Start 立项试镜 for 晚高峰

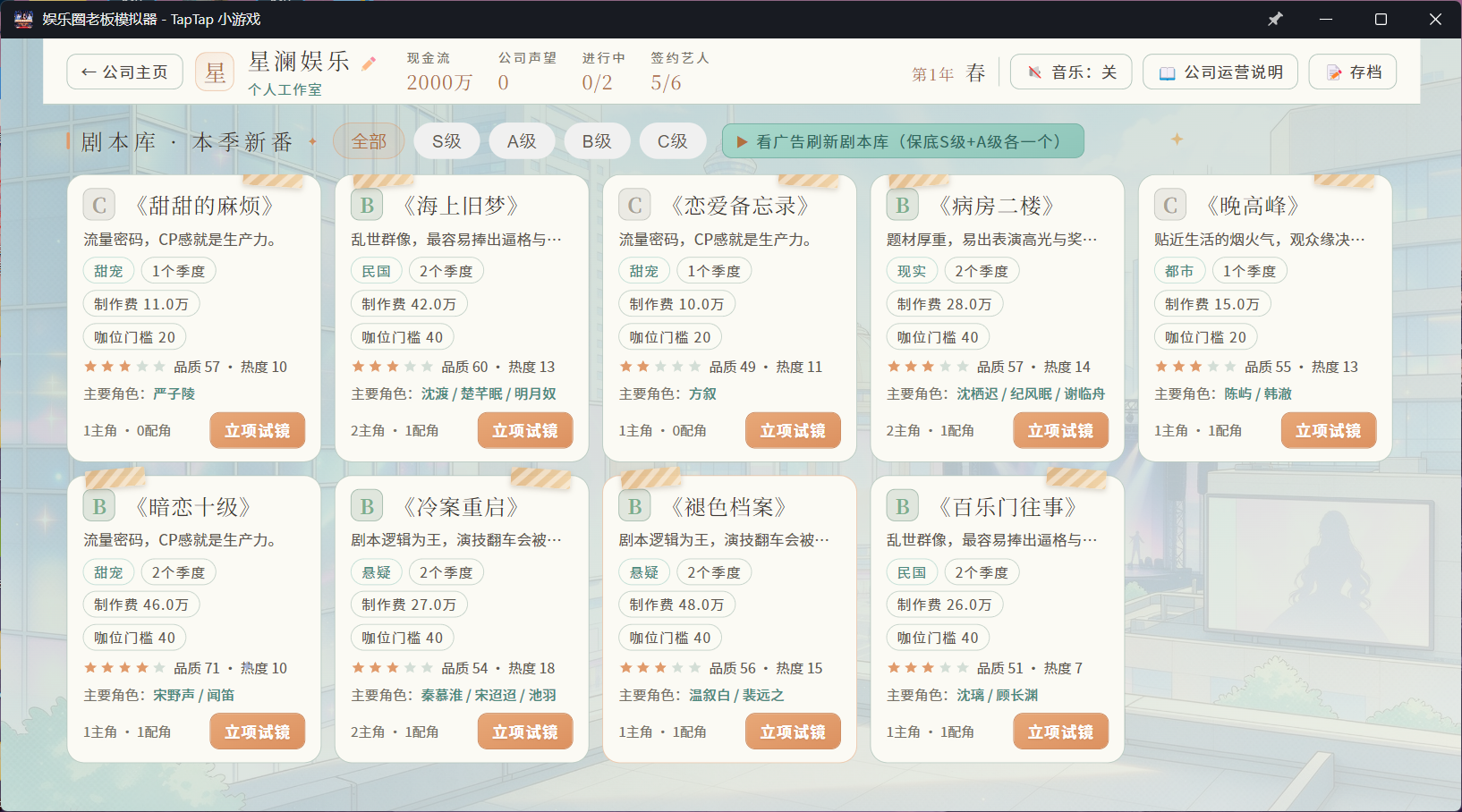coord(1329,430)
